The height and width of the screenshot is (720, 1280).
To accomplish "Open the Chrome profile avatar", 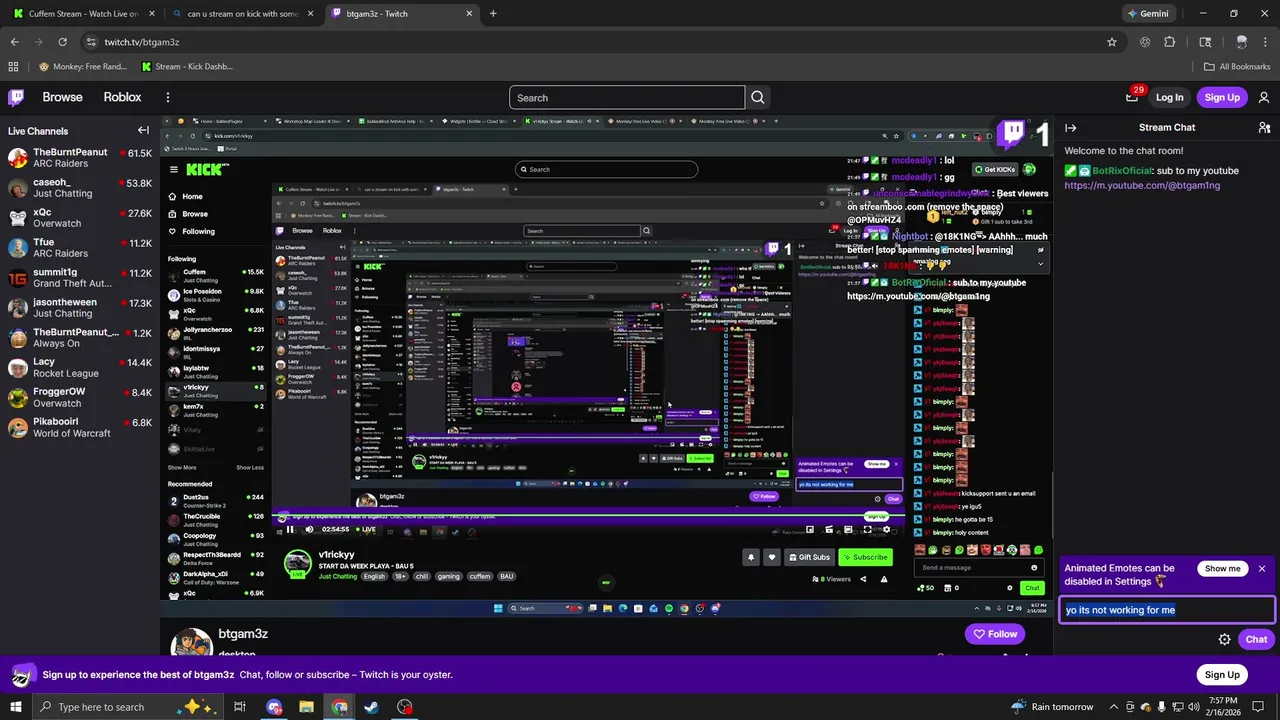I will click(x=1241, y=42).
